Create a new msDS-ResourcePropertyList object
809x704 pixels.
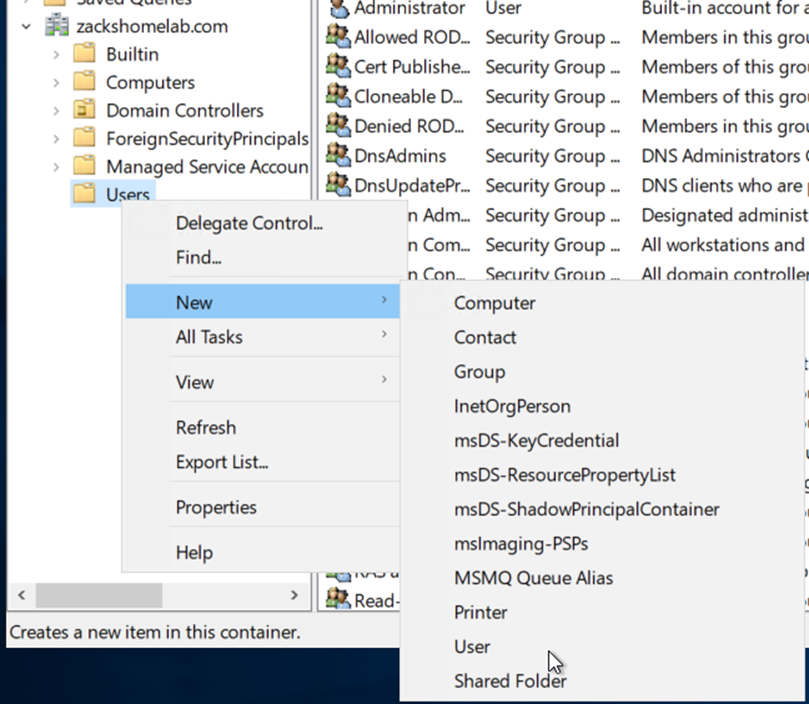tap(602, 475)
